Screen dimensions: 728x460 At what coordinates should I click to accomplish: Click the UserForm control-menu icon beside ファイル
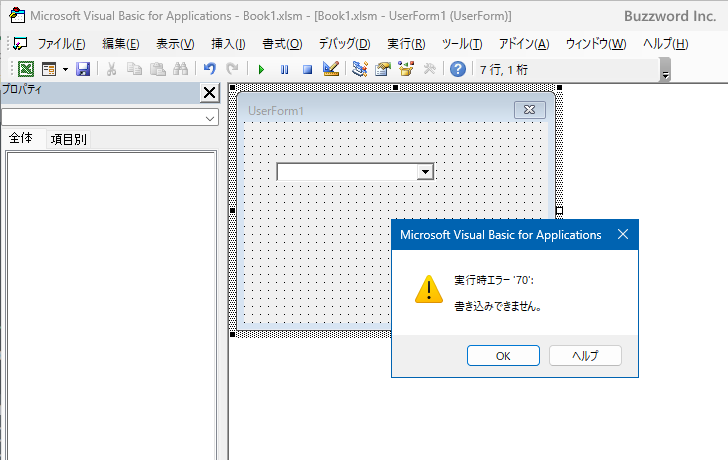(20, 44)
